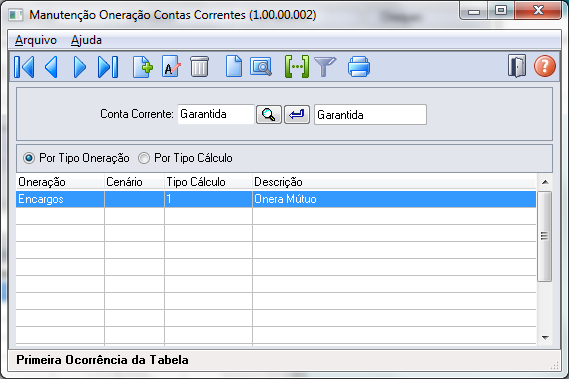569x379 pixels.
Task: Select Por Tipo Cálculo radio button
Action: (144, 158)
